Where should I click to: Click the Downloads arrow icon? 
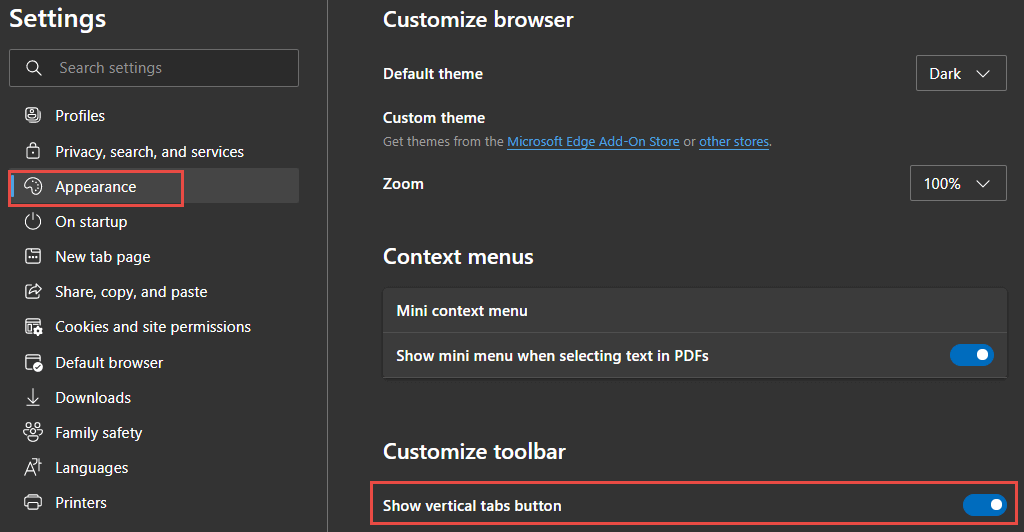click(x=33, y=398)
